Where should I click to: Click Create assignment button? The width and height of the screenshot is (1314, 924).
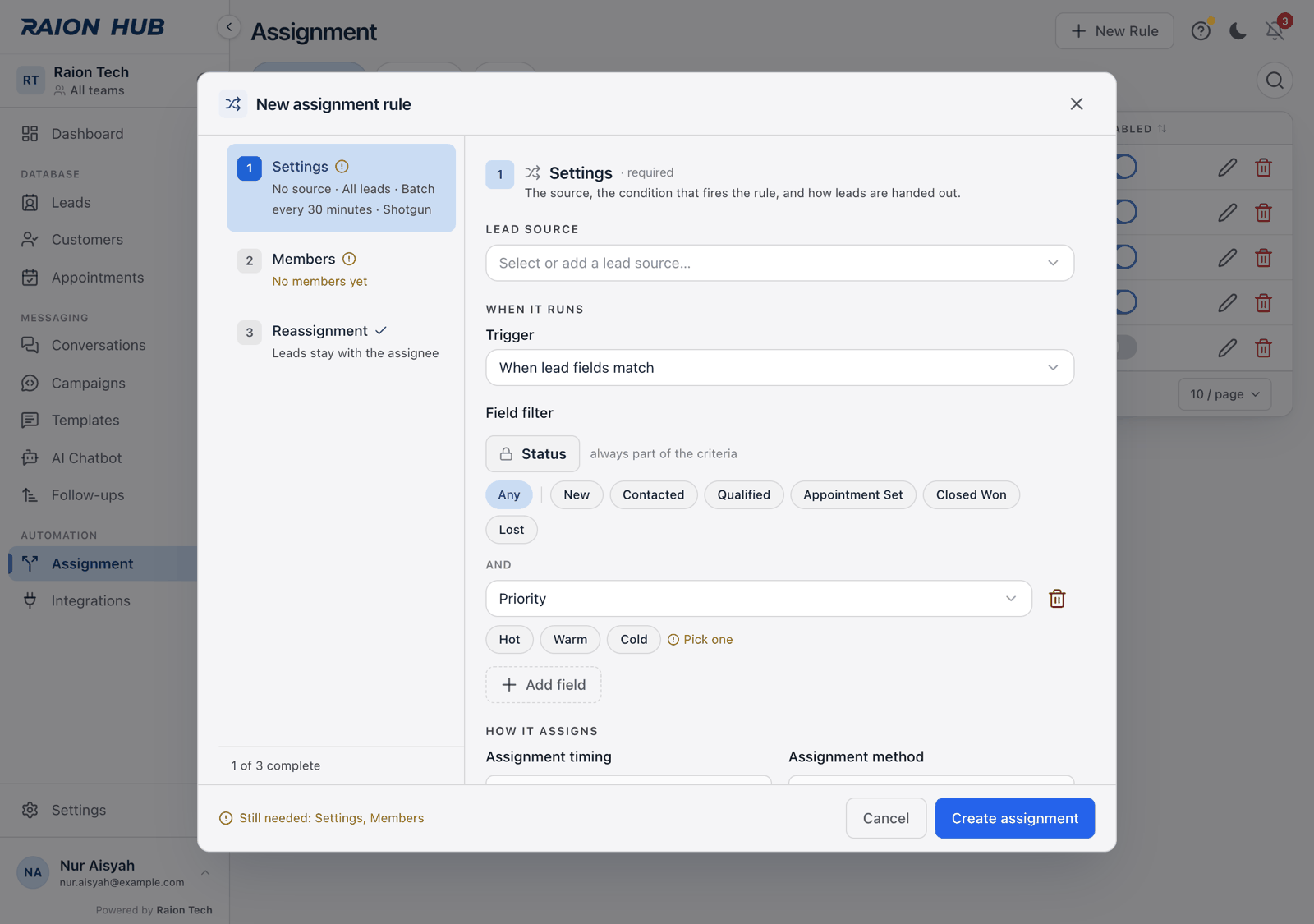coord(1015,819)
